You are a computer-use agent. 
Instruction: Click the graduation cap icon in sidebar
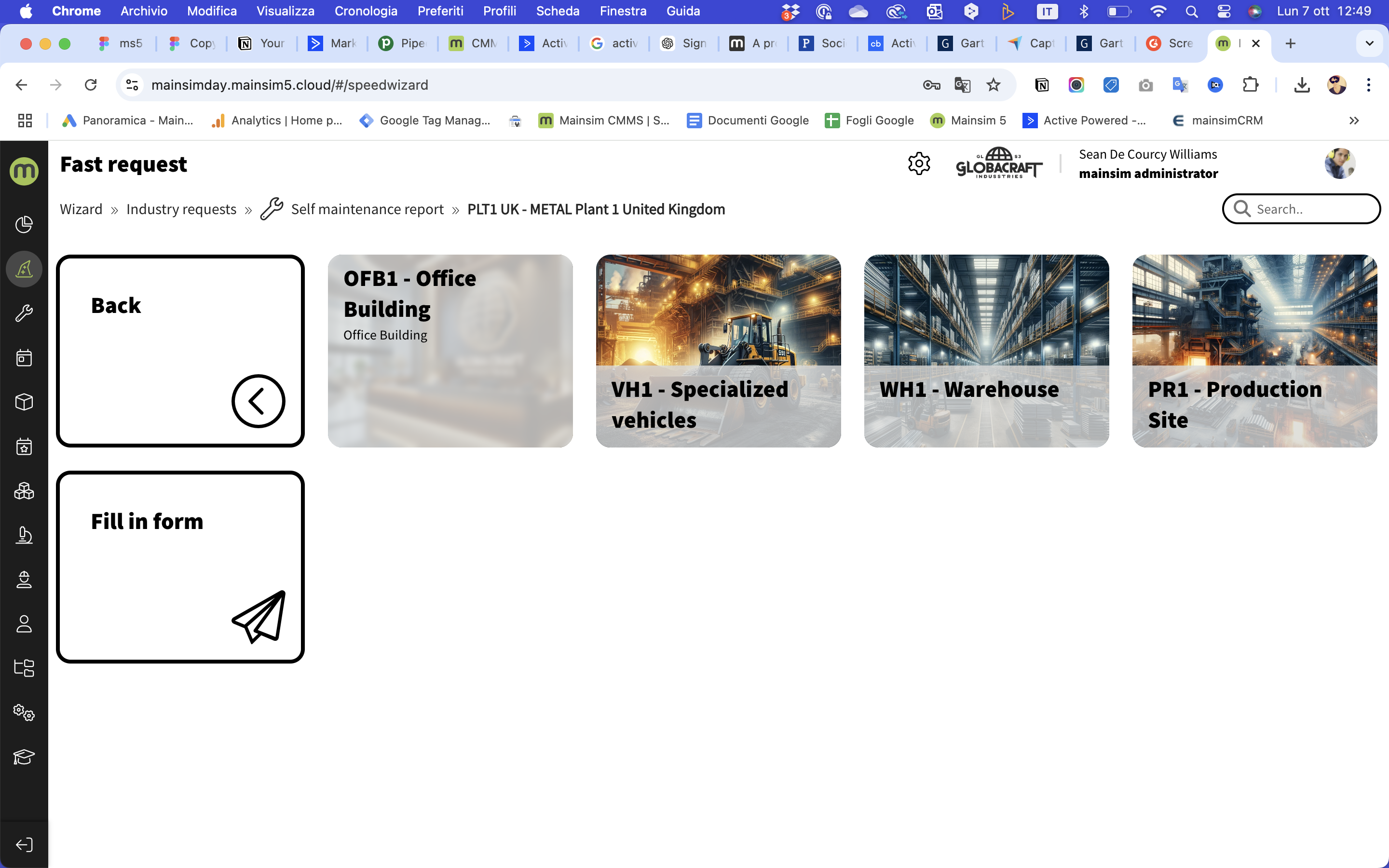point(24,757)
